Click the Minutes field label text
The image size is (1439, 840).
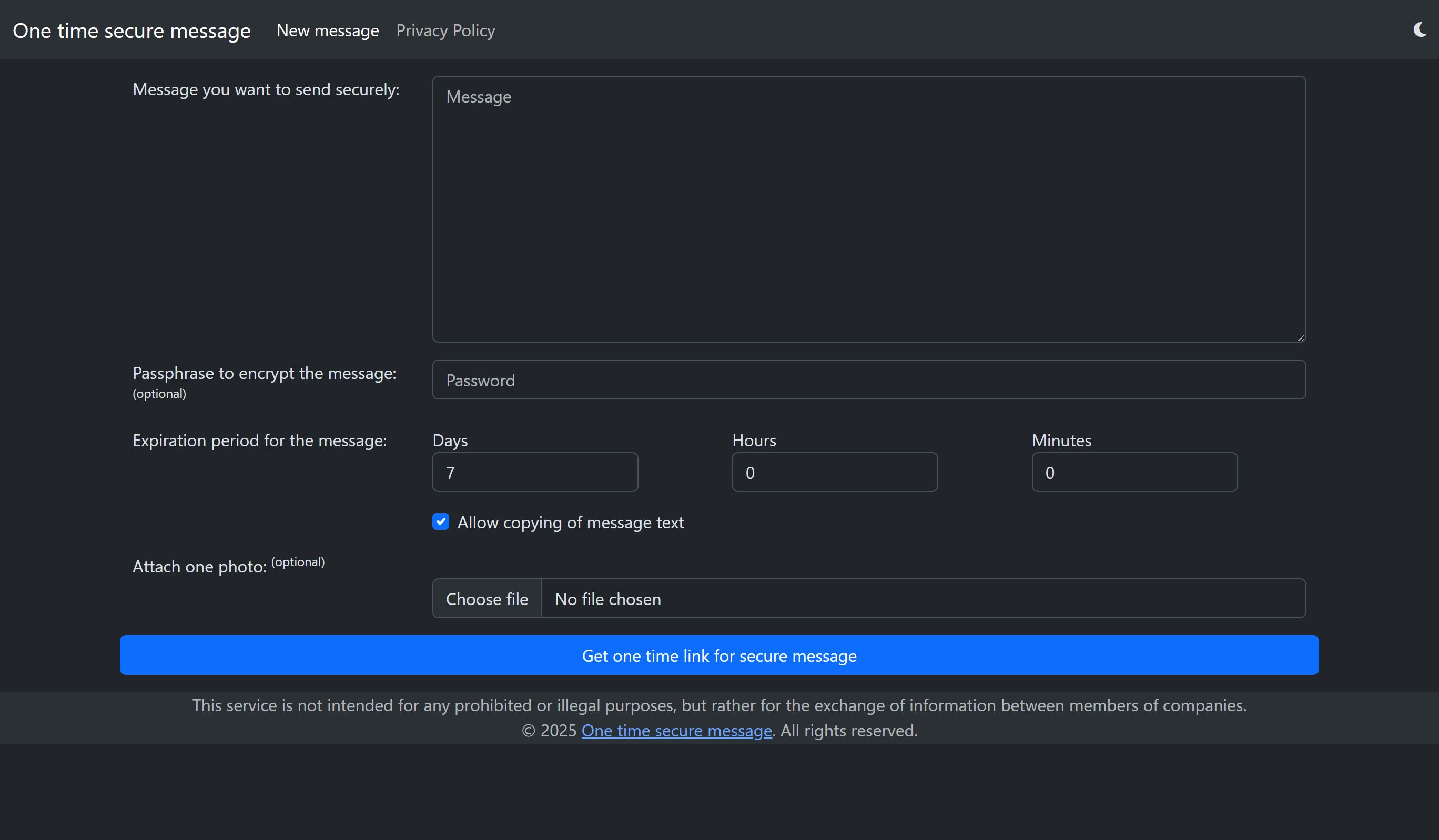[1061, 441]
